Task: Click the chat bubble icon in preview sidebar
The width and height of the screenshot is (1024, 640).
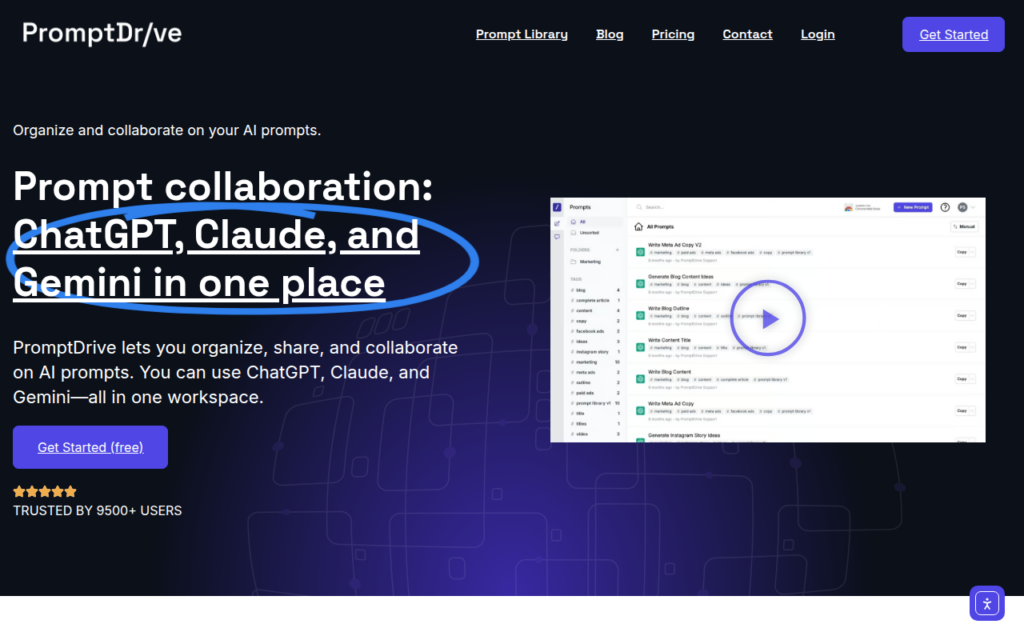Action: tap(557, 237)
